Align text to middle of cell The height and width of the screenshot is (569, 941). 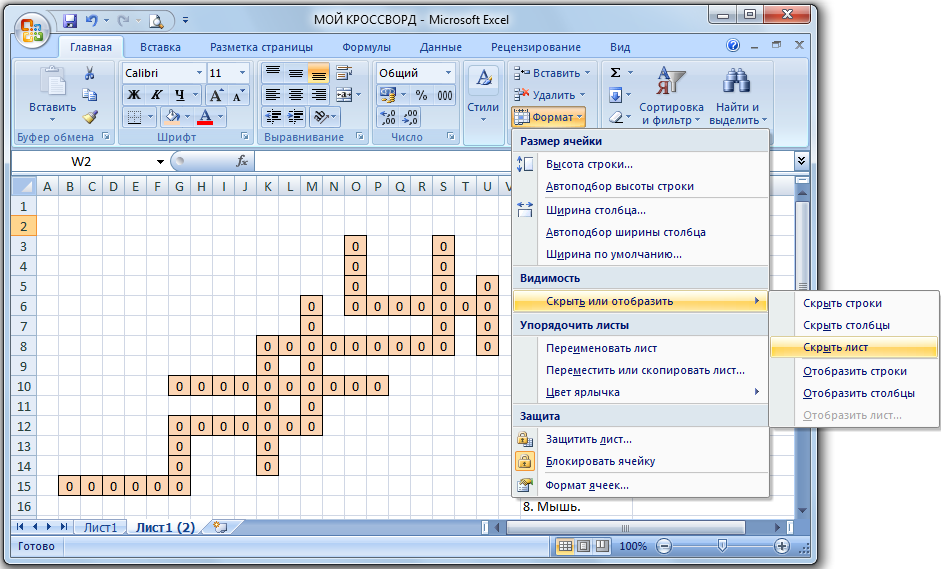(x=296, y=73)
